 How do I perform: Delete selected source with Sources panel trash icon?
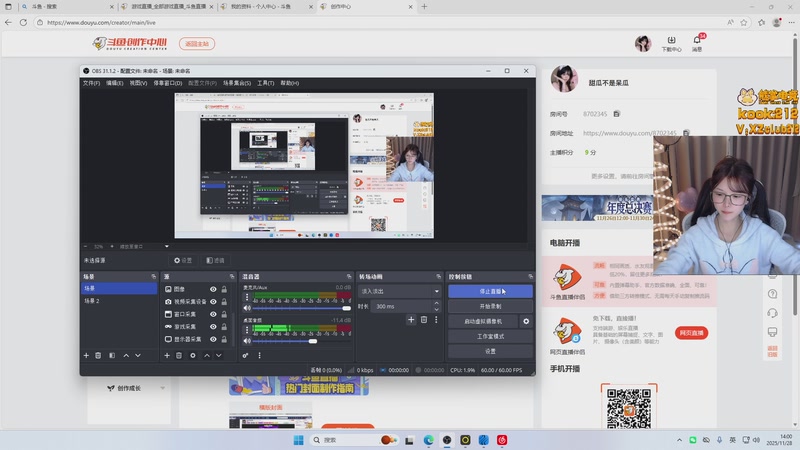point(179,355)
